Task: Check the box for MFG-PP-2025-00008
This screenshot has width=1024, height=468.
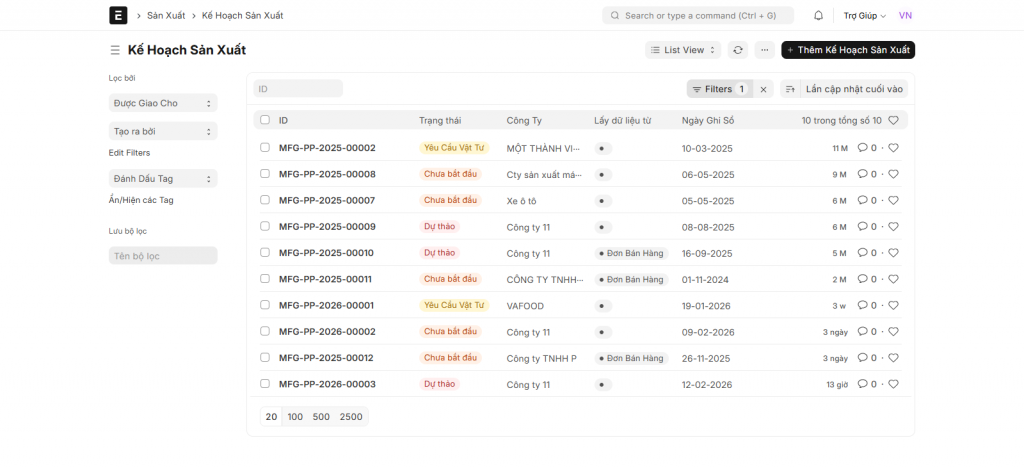Action: pos(264,174)
